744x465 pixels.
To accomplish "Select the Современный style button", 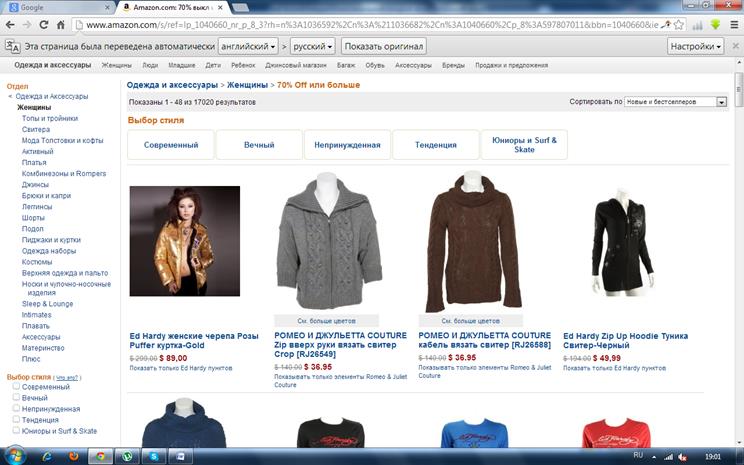I will pyautogui.click(x=171, y=145).
